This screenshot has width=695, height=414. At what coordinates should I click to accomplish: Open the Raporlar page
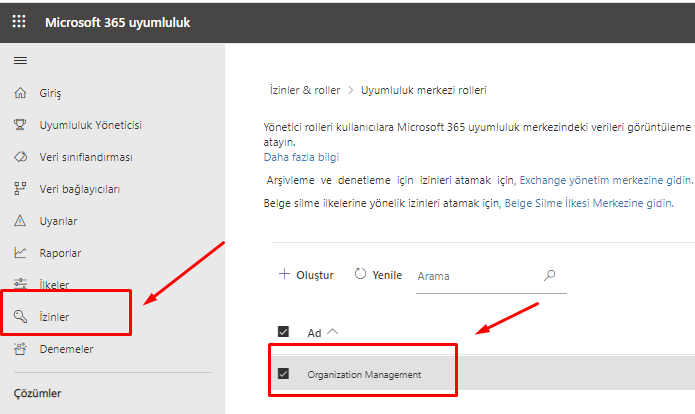[60, 253]
